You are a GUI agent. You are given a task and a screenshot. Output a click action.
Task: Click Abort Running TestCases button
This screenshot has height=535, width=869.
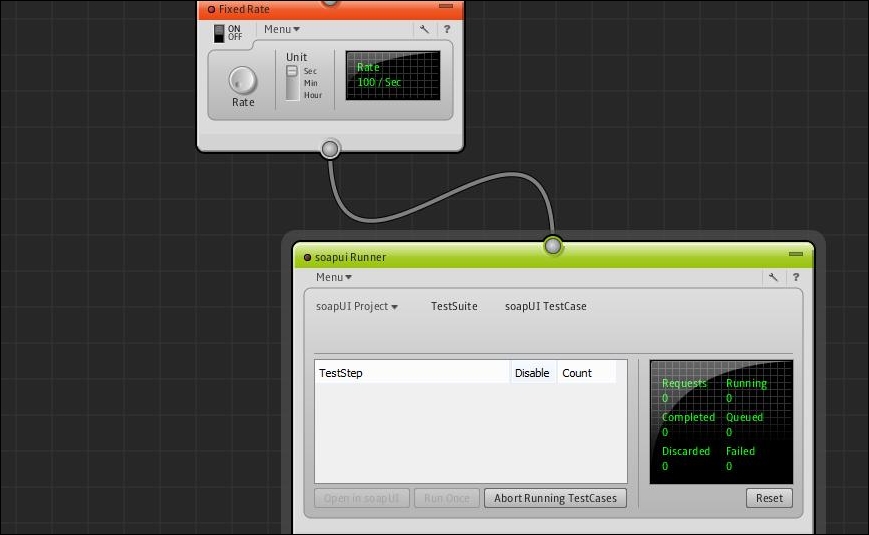tap(555, 498)
